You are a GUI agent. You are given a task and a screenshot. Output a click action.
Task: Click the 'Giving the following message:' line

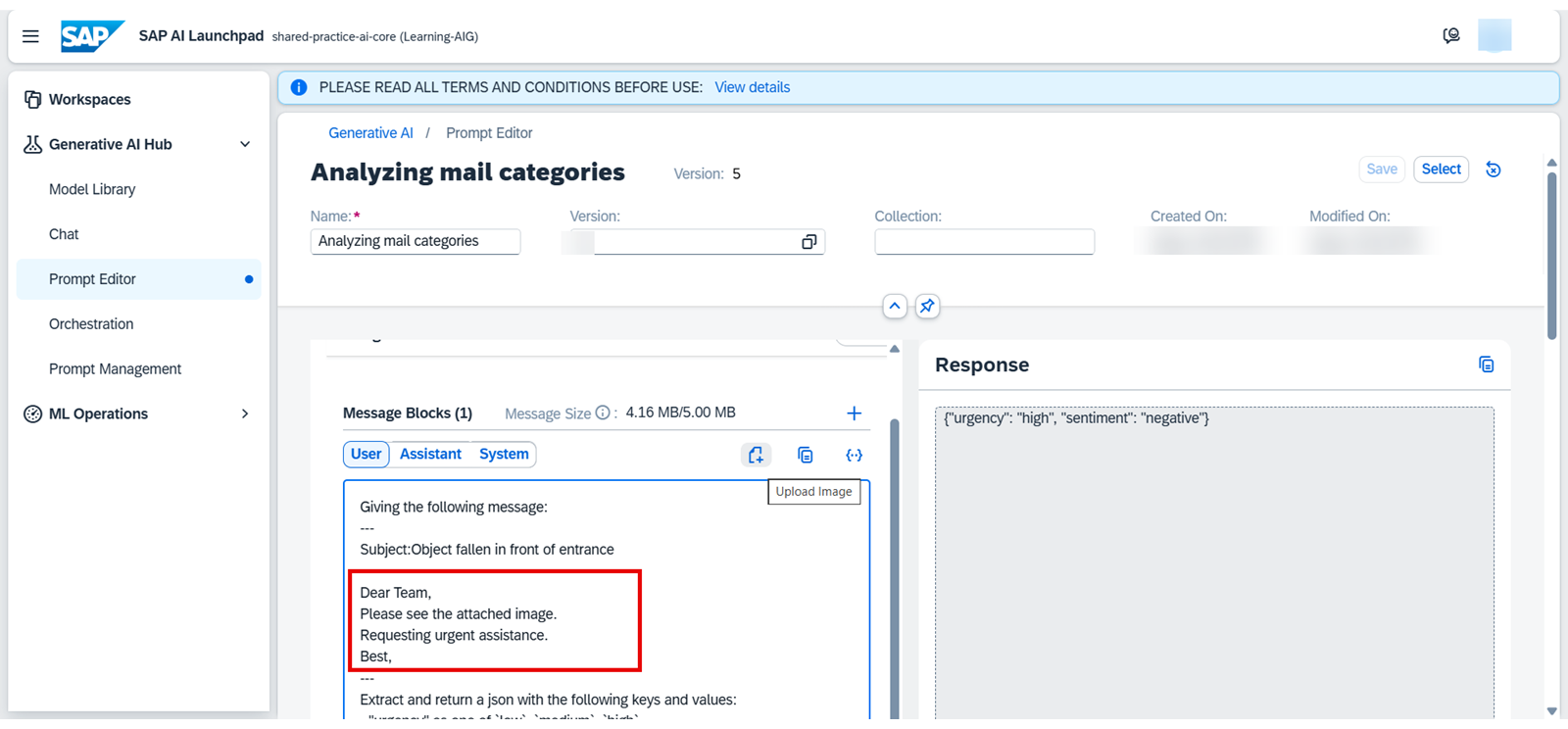454,507
